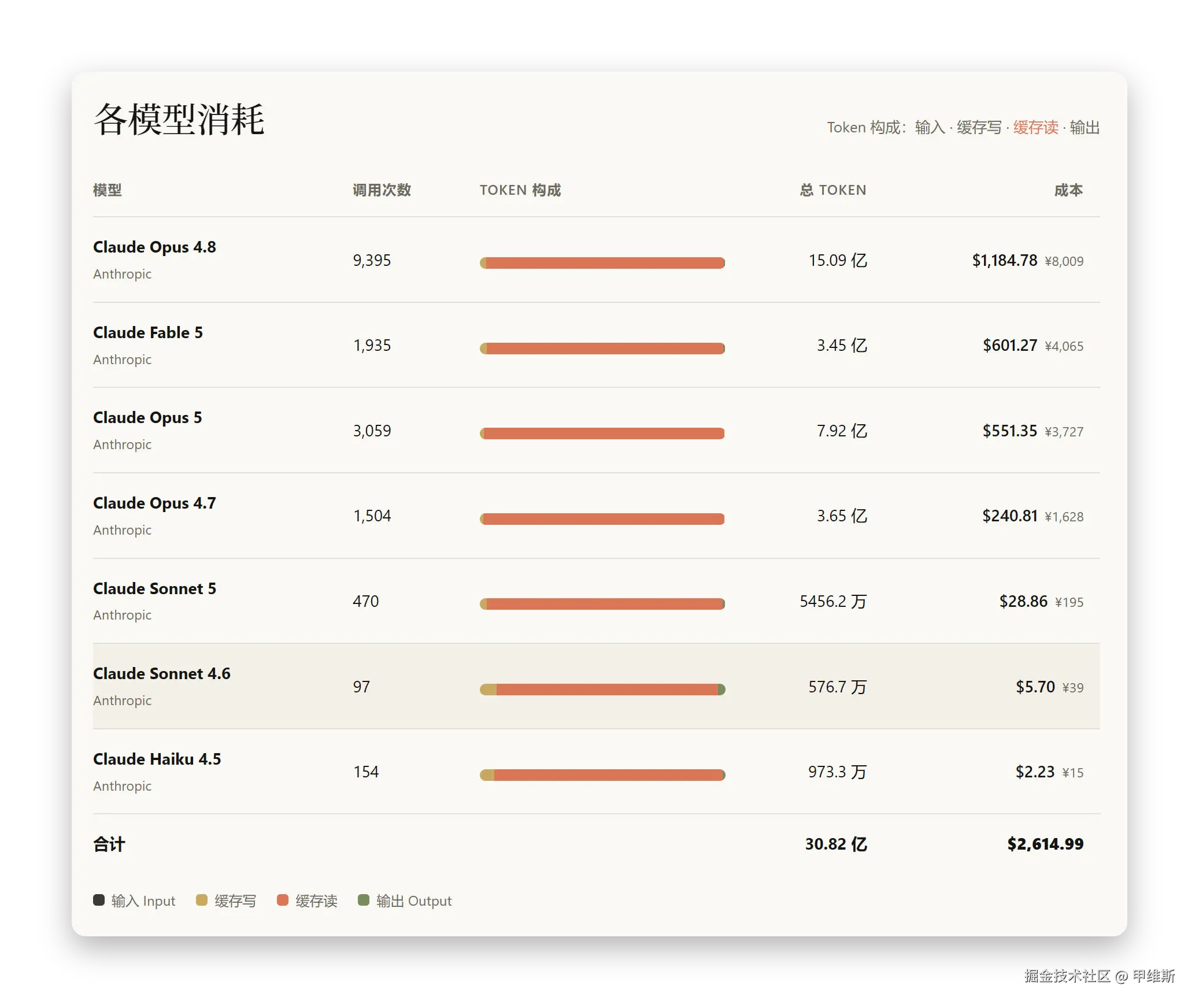Select the highlighted 缓存读 header option
This screenshot has height=1008, width=1199.
click(x=1035, y=127)
